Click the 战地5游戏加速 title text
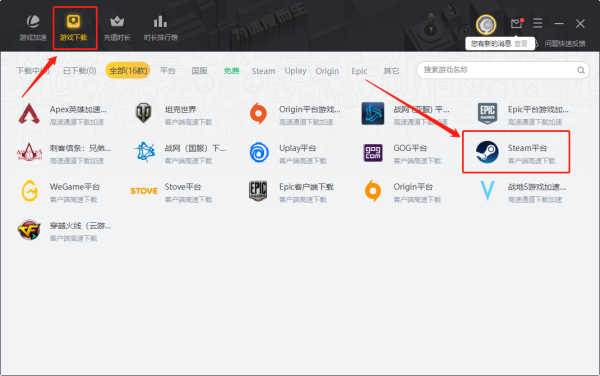 pyautogui.click(x=536, y=187)
